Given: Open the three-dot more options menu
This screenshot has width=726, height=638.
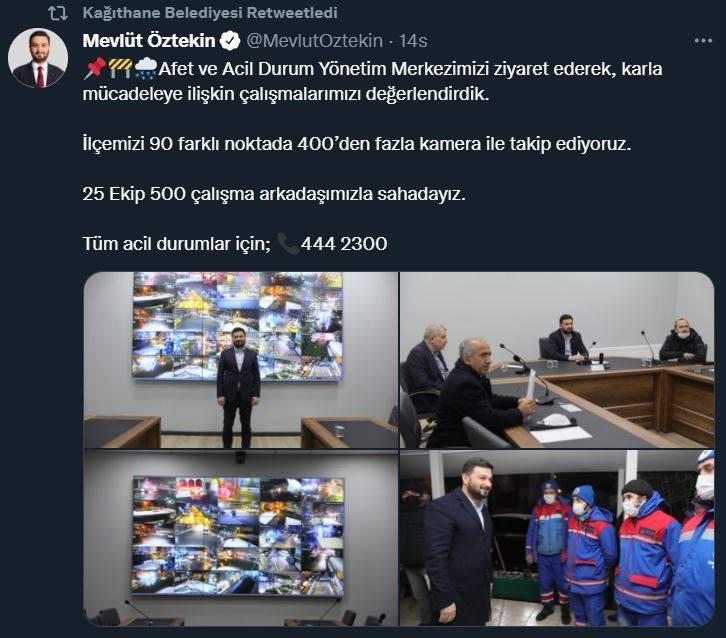Looking at the screenshot, I should tap(703, 41).
